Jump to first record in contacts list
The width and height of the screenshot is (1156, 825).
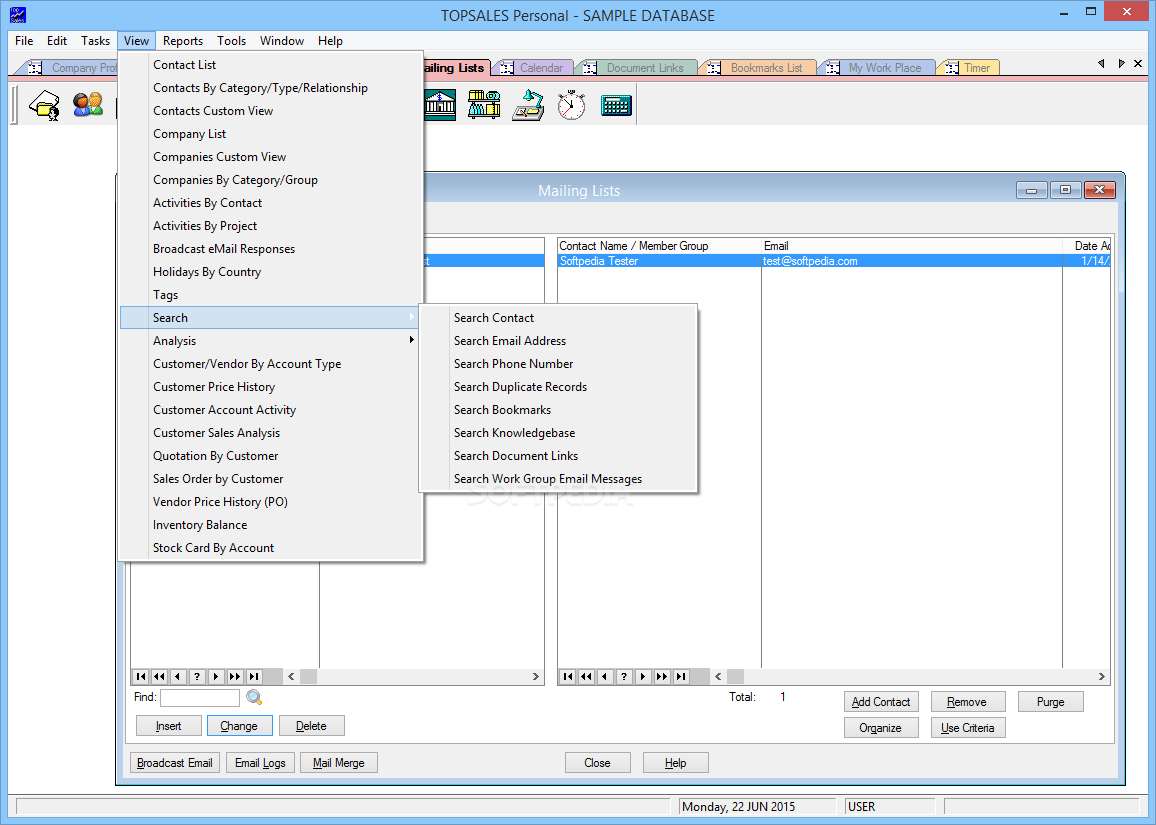[568, 676]
